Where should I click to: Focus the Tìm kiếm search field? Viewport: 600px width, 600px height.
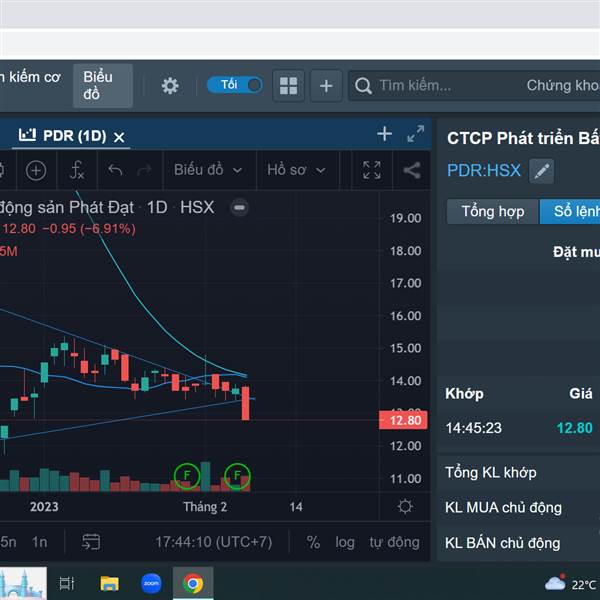point(474,86)
